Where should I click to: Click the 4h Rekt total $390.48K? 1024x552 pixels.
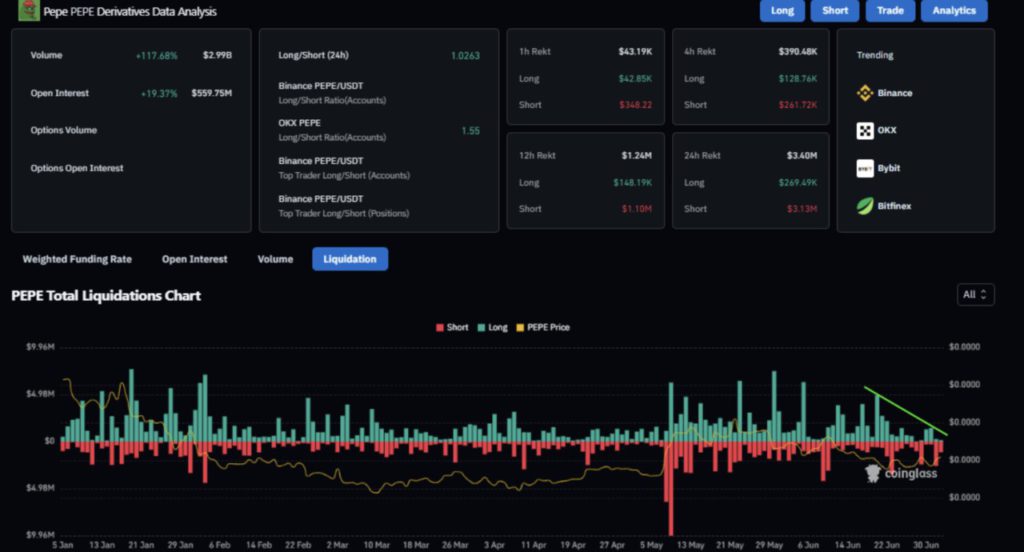[x=797, y=52]
